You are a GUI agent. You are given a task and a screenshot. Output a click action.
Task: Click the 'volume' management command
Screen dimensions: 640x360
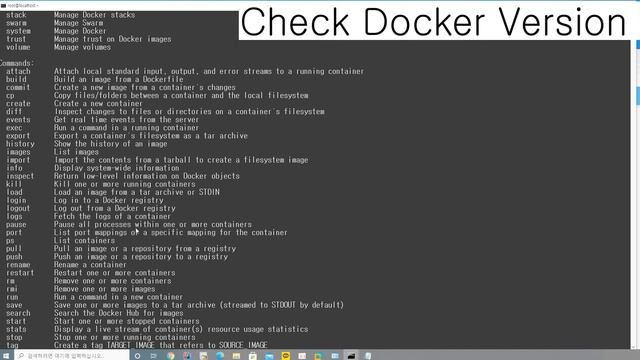(18, 47)
